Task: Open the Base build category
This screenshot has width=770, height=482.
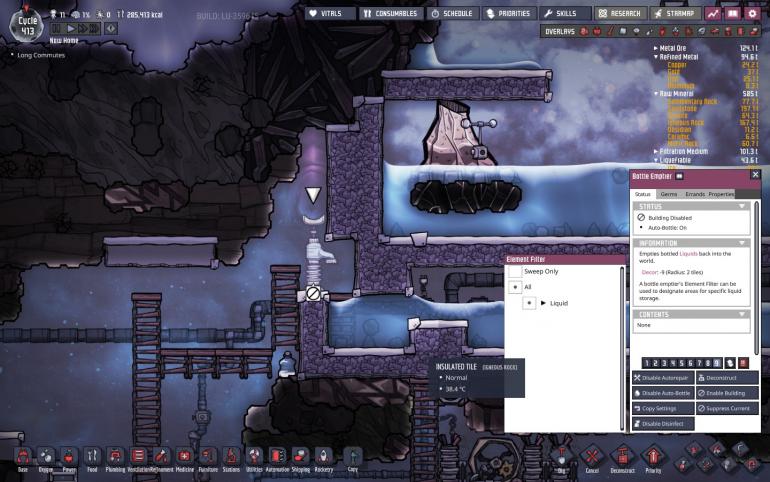Action: point(23,457)
